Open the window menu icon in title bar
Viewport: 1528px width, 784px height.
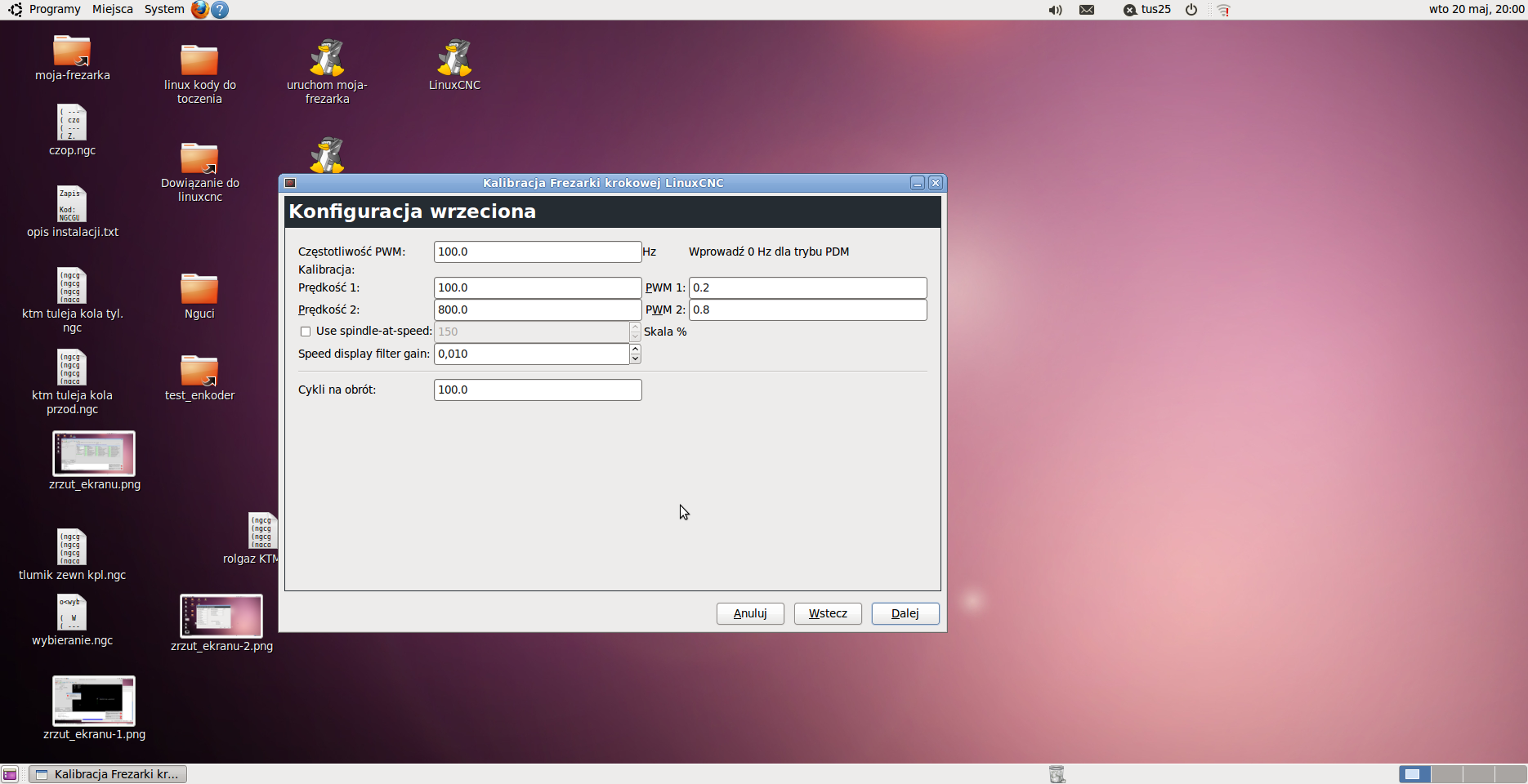click(x=290, y=183)
